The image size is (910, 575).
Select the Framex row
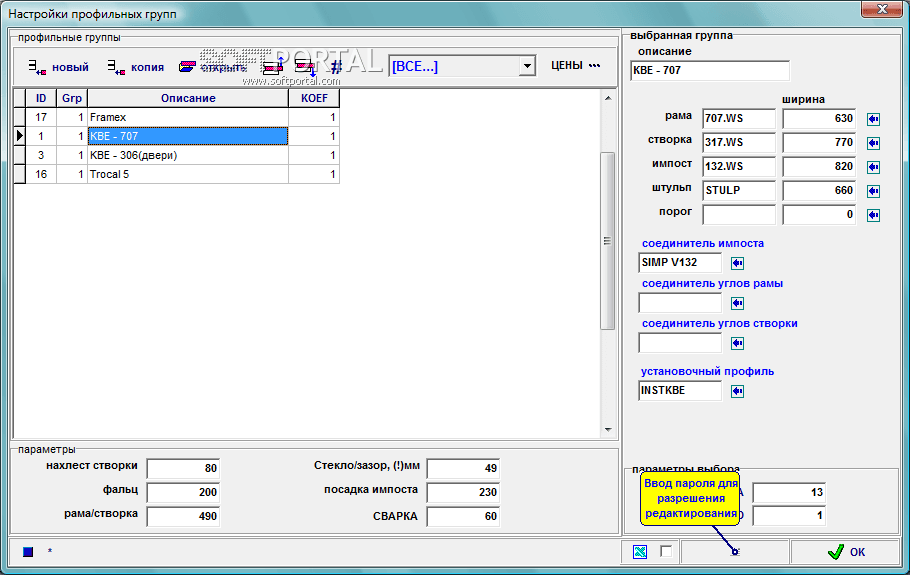[x=176, y=117]
